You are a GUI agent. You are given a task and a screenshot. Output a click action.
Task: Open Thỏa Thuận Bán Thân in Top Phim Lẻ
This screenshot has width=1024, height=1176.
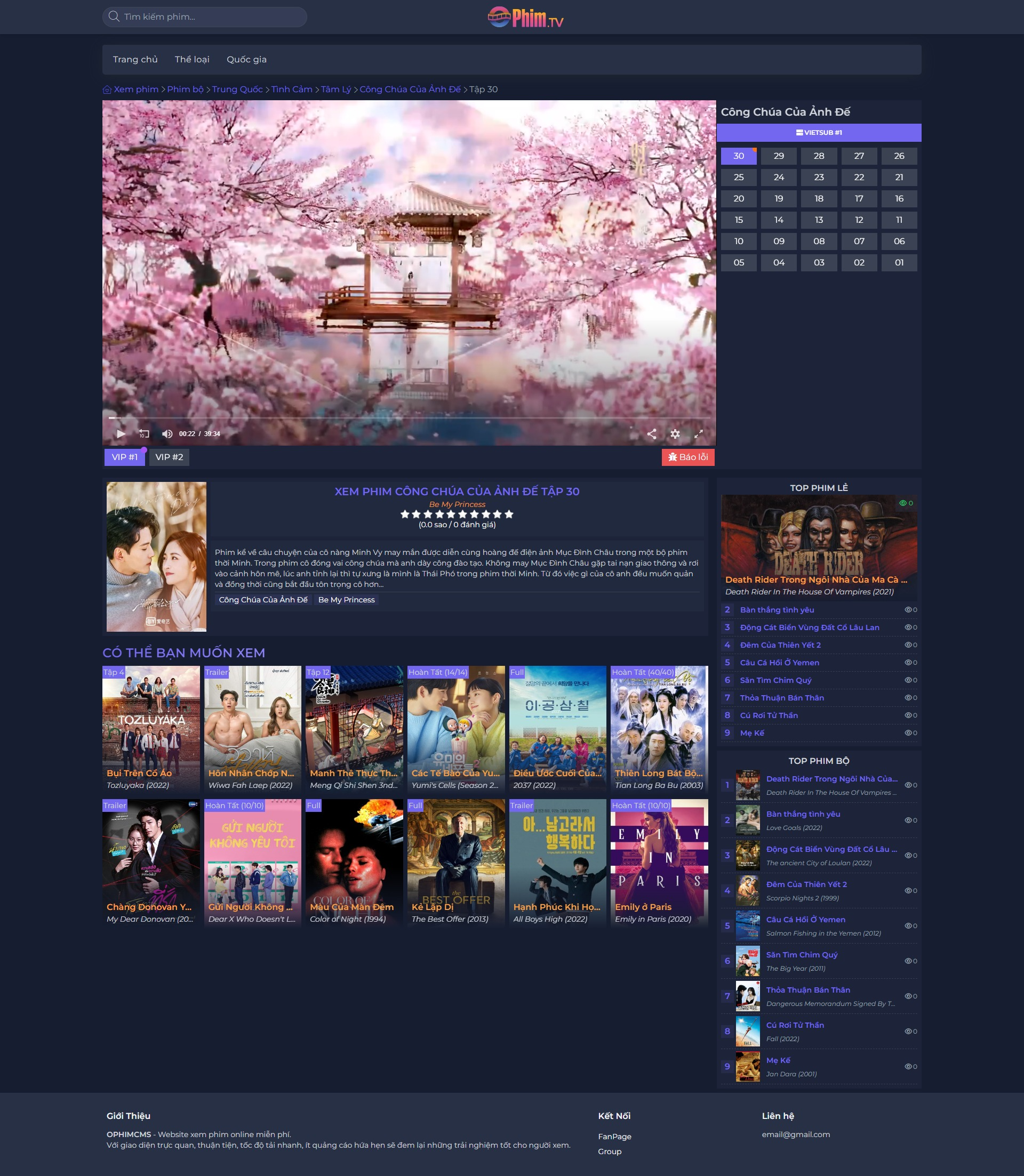point(782,698)
